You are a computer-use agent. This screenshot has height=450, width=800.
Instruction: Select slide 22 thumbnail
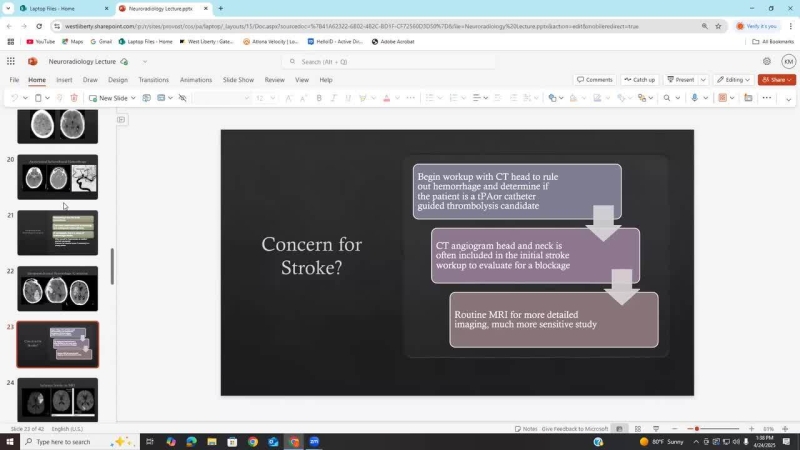tap(57, 290)
